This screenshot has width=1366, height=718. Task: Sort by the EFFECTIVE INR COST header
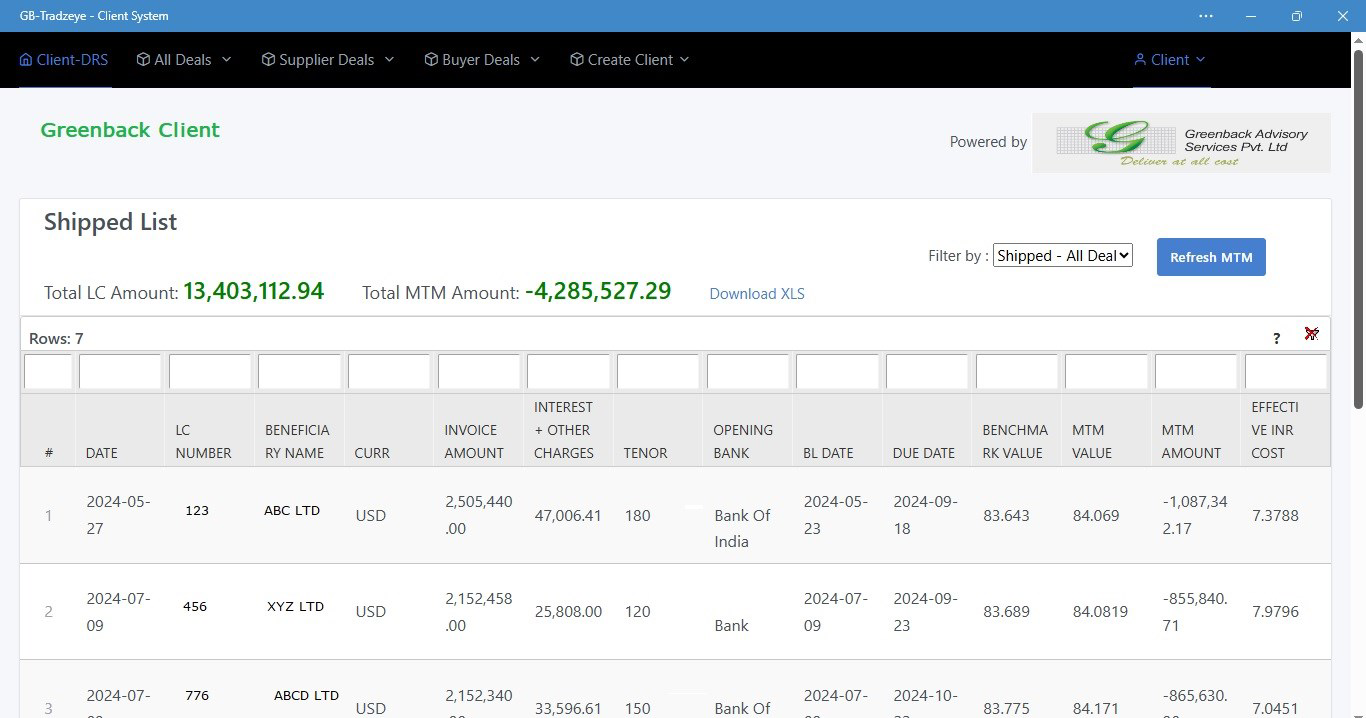[x=1275, y=430]
